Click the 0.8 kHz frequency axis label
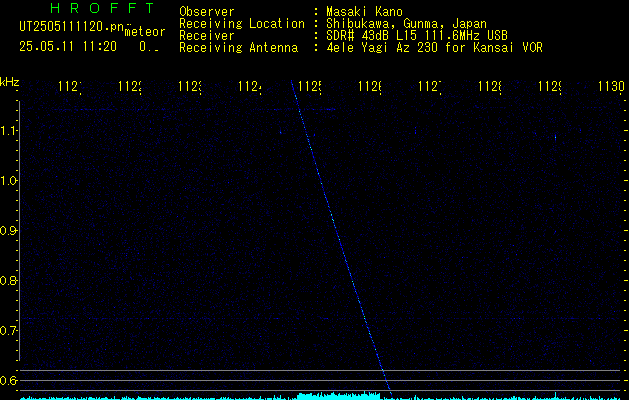This screenshot has height=400, width=629. pyautogui.click(x=8, y=280)
